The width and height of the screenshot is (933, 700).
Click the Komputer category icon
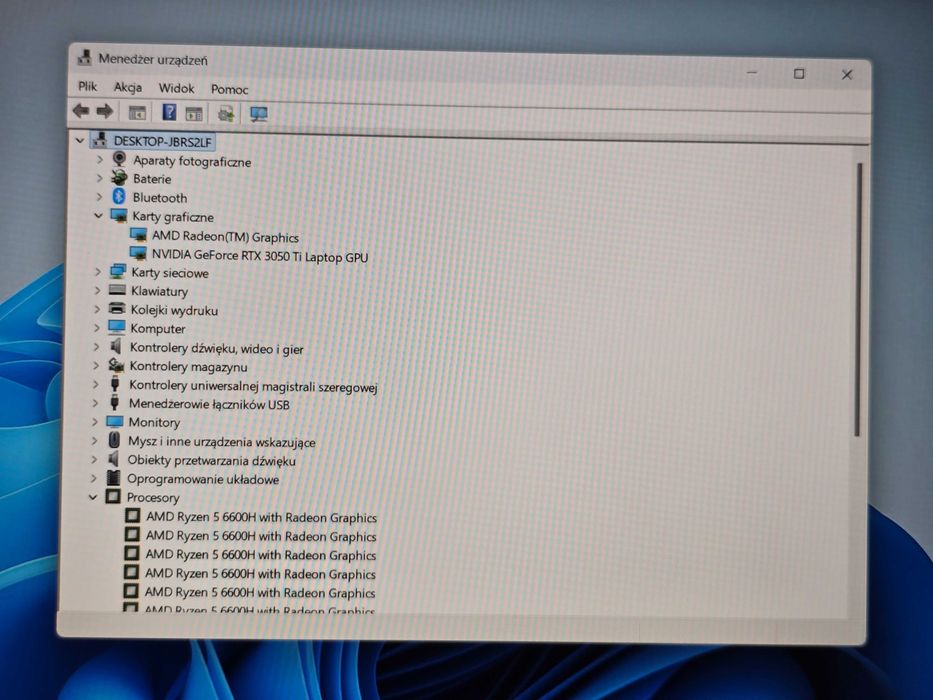tap(117, 327)
